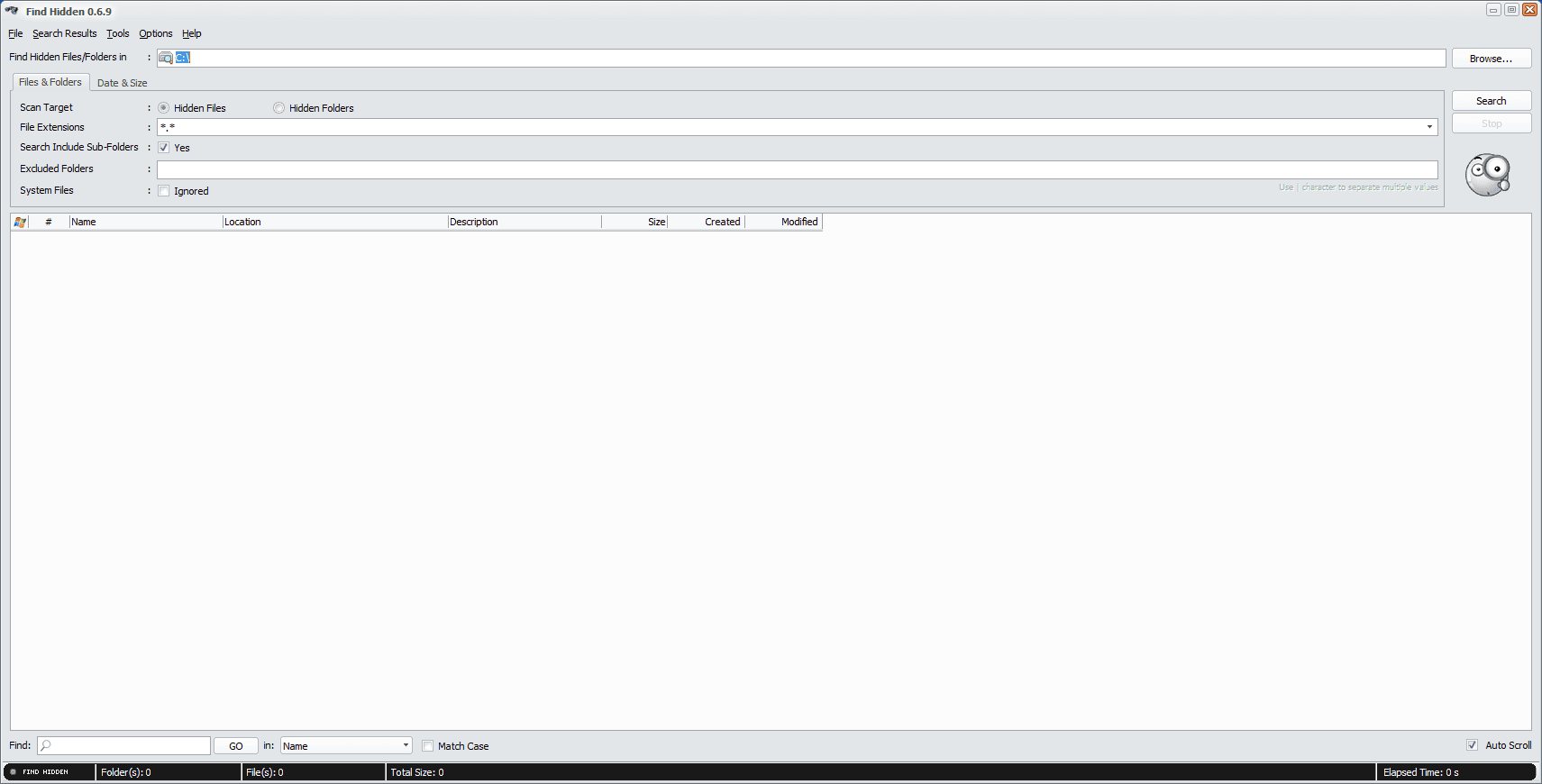
Task: Open the Tools menu
Action: 117,33
